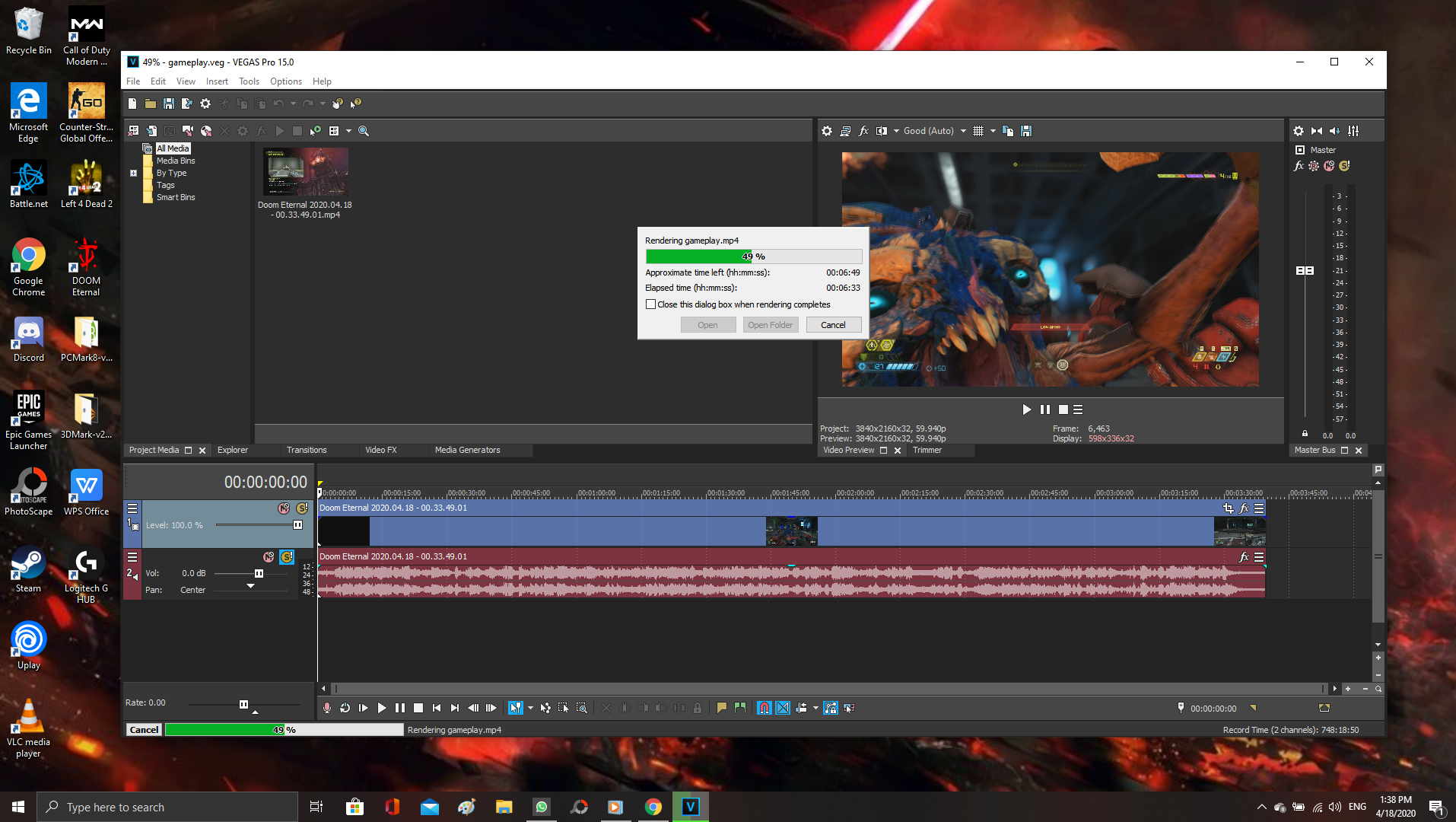Switch to the Media Generators tab
Viewport: 1456px width, 822px height.
(x=467, y=451)
